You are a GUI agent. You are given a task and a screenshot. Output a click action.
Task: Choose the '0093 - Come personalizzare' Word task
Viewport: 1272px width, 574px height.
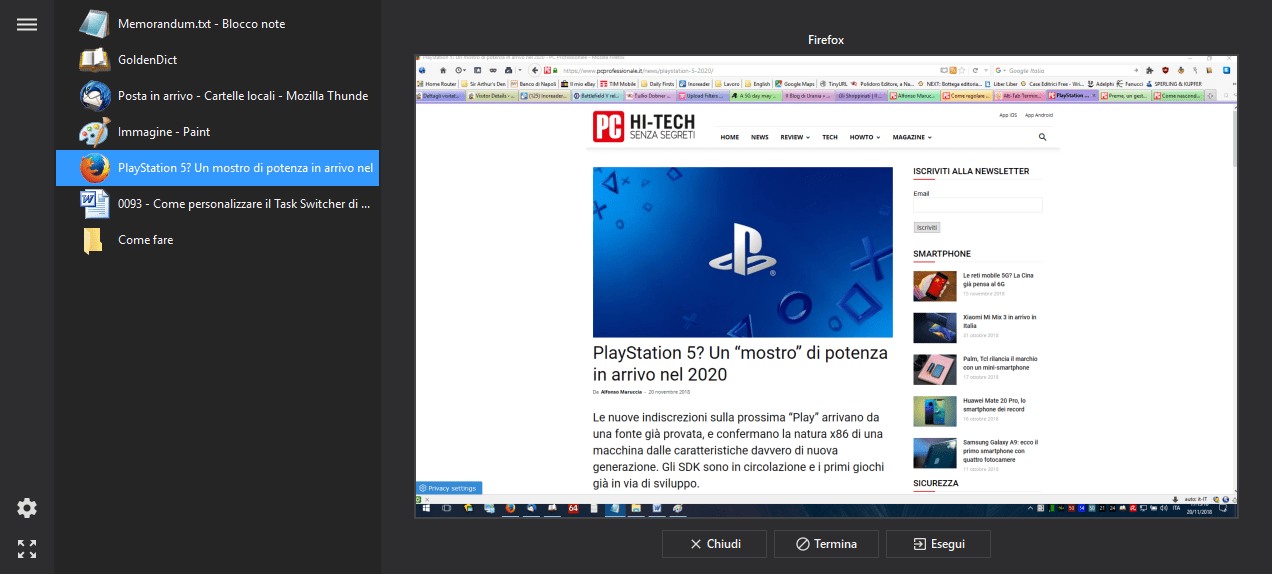click(x=244, y=204)
